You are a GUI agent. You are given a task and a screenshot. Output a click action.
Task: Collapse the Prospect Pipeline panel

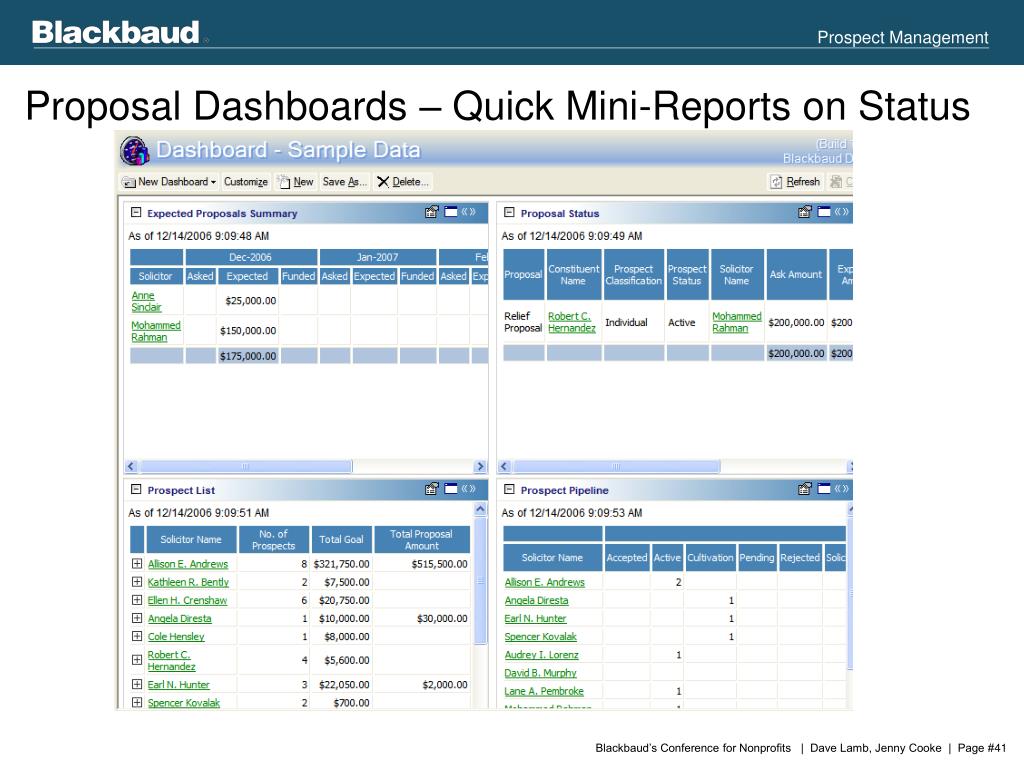pyautogui.click(x=509, y=489)
